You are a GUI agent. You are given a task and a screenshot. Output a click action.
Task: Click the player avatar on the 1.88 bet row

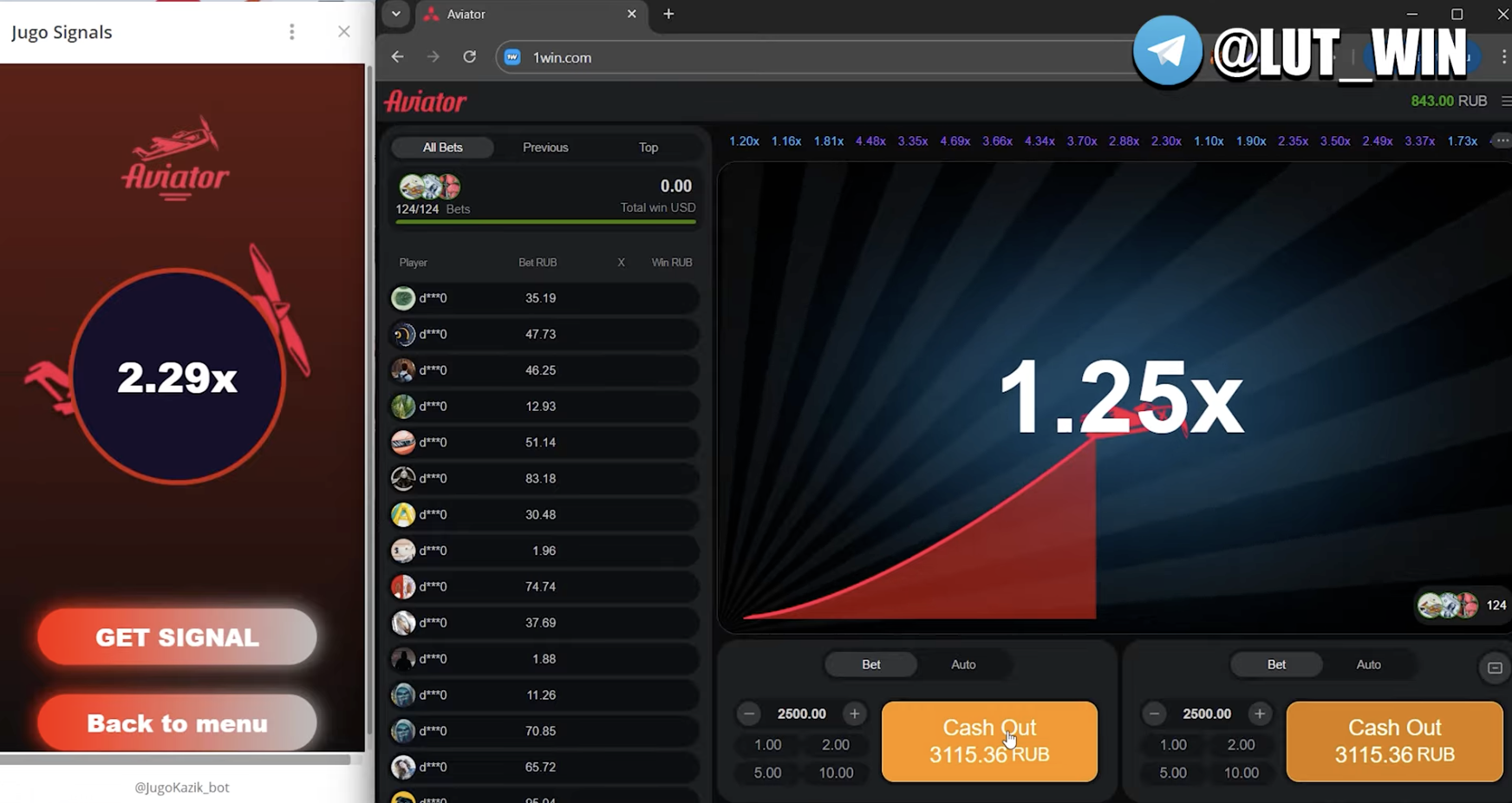(403, 659)
